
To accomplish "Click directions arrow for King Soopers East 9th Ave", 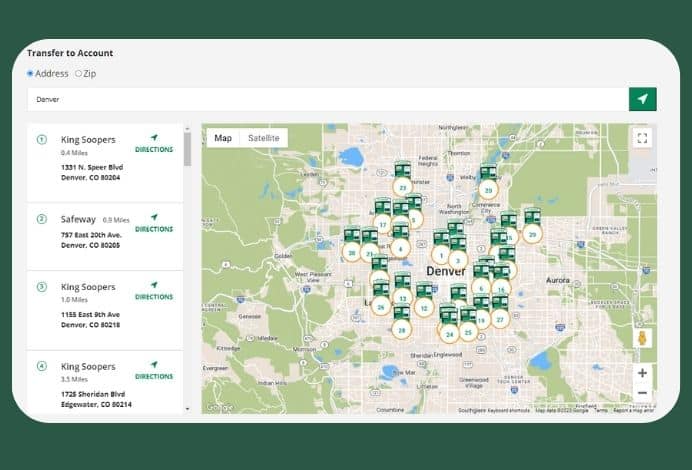I will point(154,285).
